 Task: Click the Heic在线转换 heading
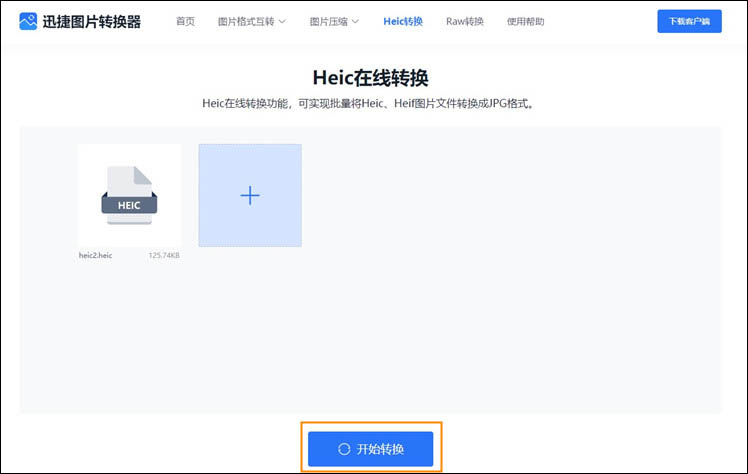pyautogui.click(x=371, y=78)
